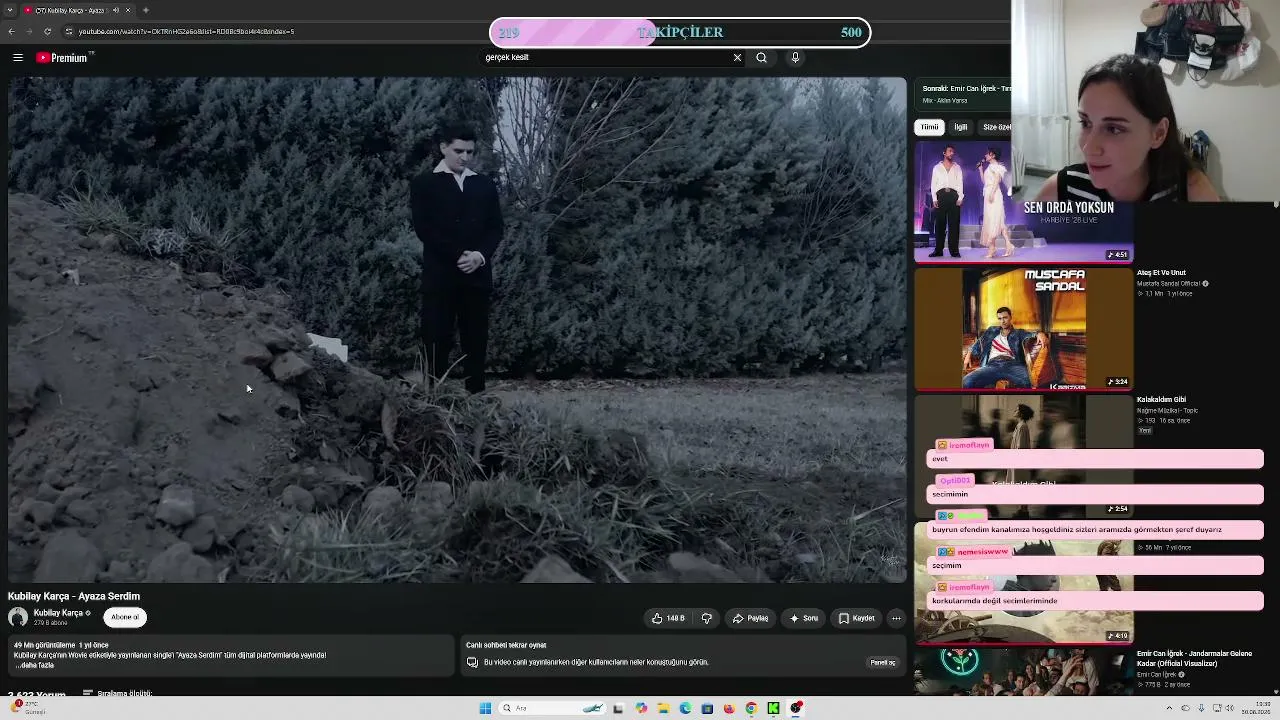Open the Soru ask button
This screenshot has height=720, width=1280.
point(804,618)
